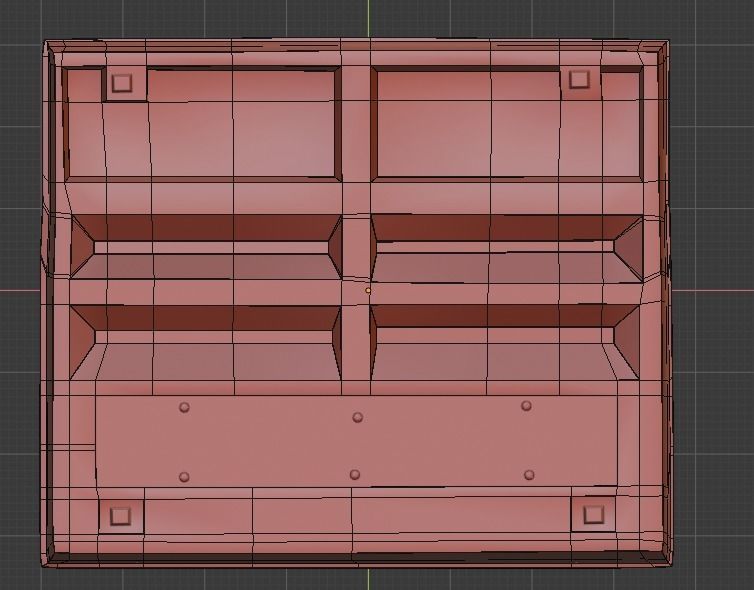The width and height of the screenshot is (754, 590).
Task: Click the orange object origin dot
Action: tap(368, 290)
